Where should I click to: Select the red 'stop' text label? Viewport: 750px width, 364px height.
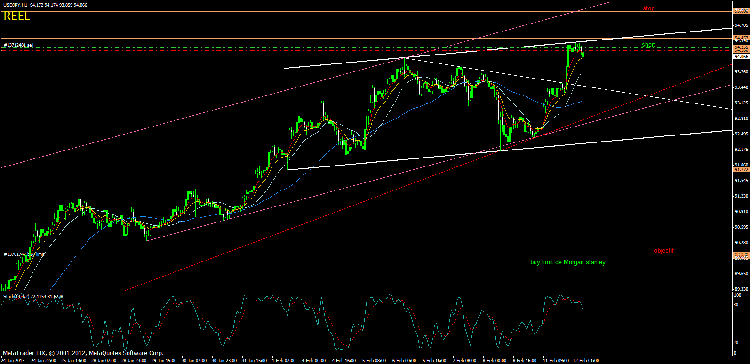click(x=648, y=8)
